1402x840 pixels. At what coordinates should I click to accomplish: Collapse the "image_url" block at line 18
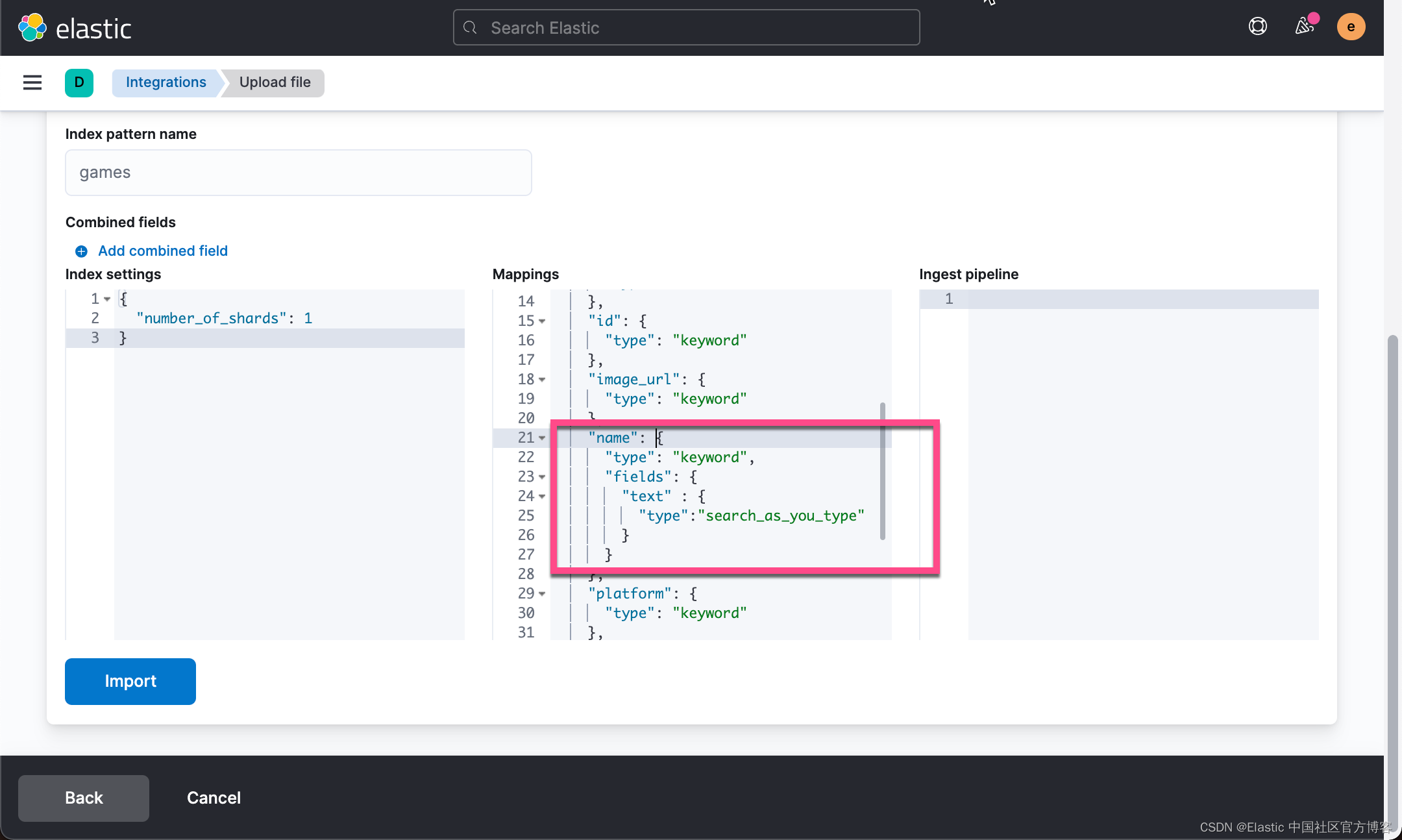pyautogui.click(x=542, y=380)
